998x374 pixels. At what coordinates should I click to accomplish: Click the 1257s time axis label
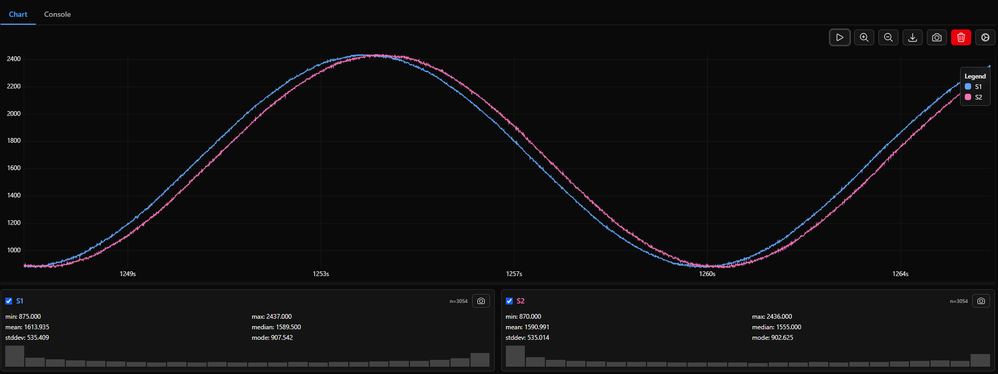514,274
